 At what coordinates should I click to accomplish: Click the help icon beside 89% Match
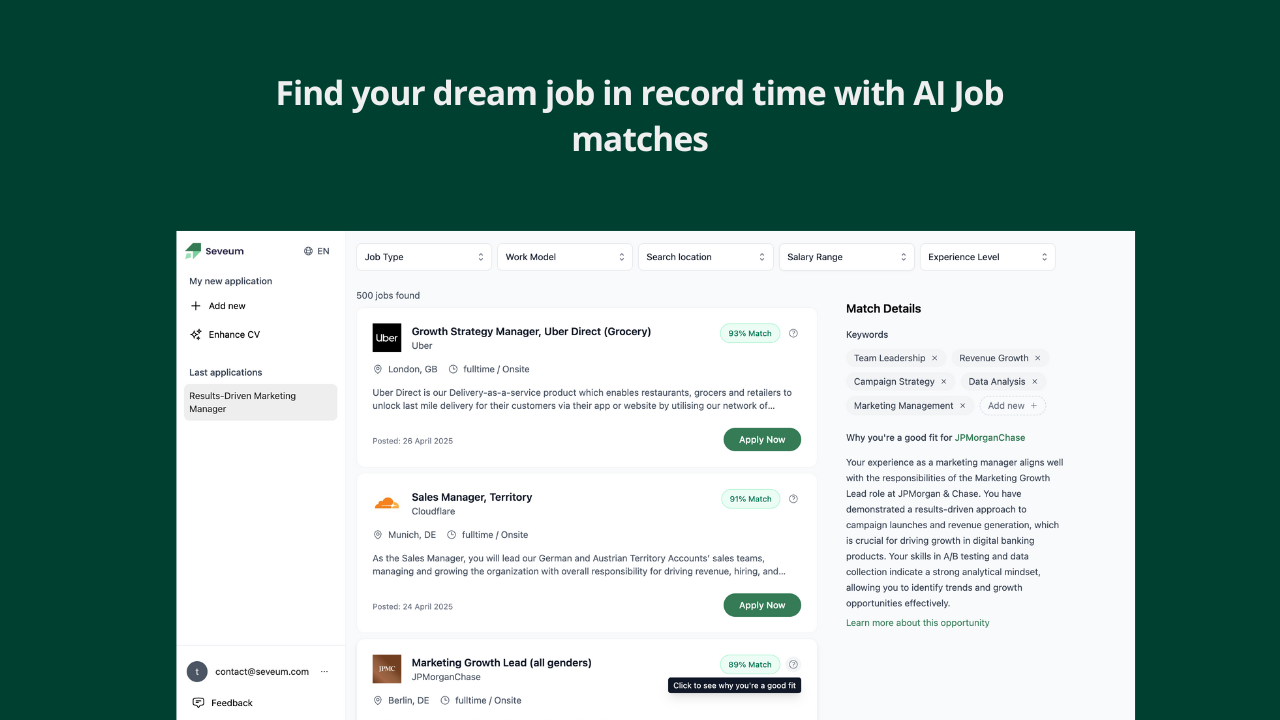pos(793,664)
